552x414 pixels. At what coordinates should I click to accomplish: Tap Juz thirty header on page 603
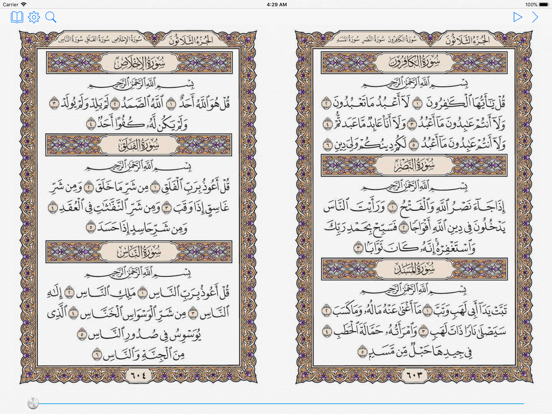pos(467,40)
